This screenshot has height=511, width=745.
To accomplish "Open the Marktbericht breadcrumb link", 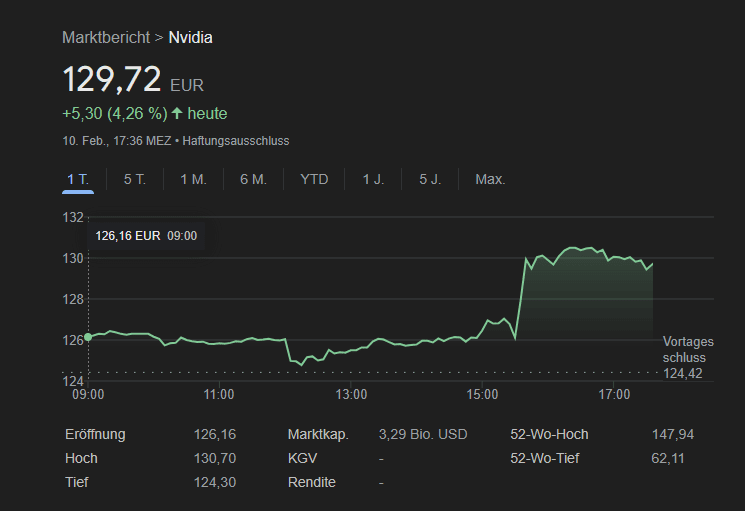I will 105,38.
